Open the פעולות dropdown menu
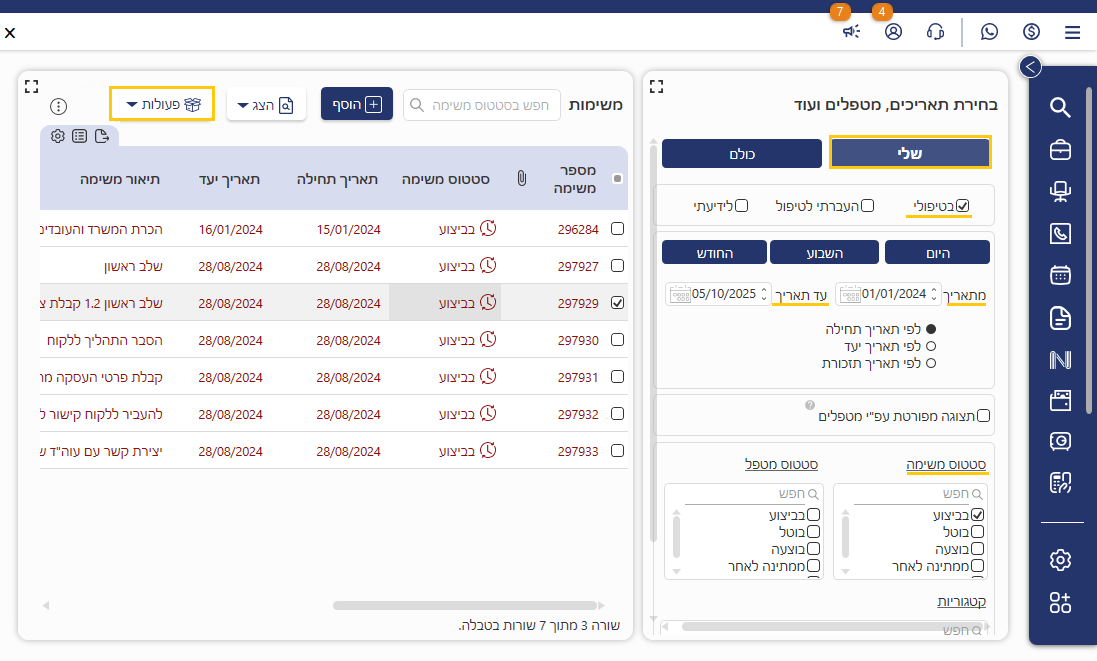This screenshot has height=661, width=1097. click(162, 104)
